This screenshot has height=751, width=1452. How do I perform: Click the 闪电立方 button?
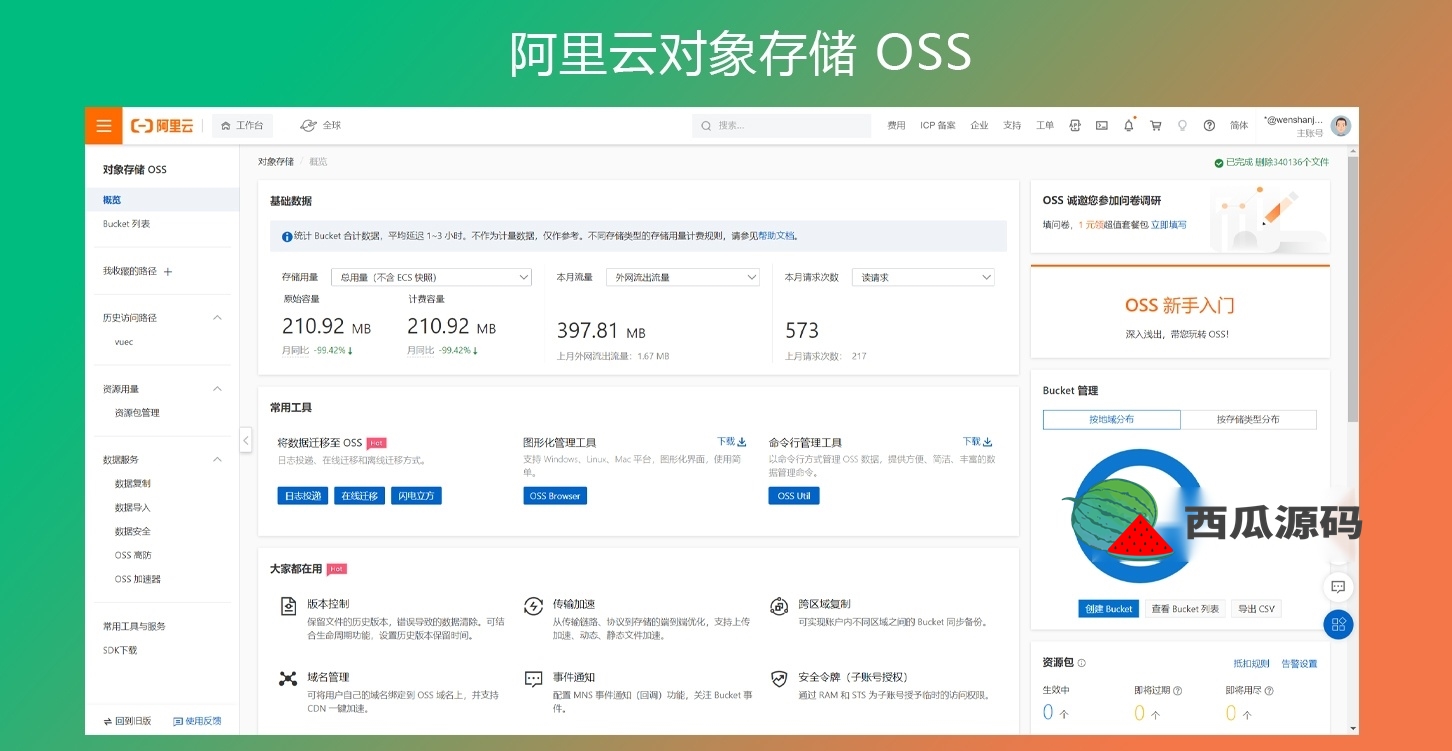[416, 496]
